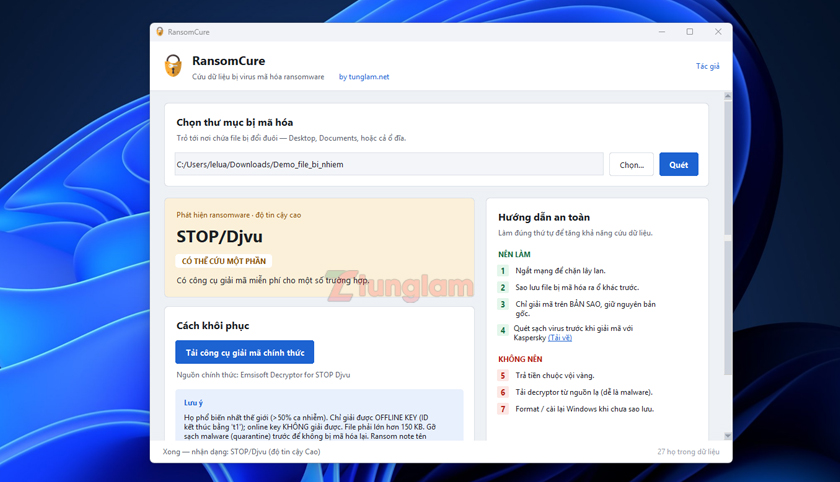Click '27 họ trong dữ liệu' status text
The height and width of the screenshot is (482, 840).
click(x=688, y=451)
